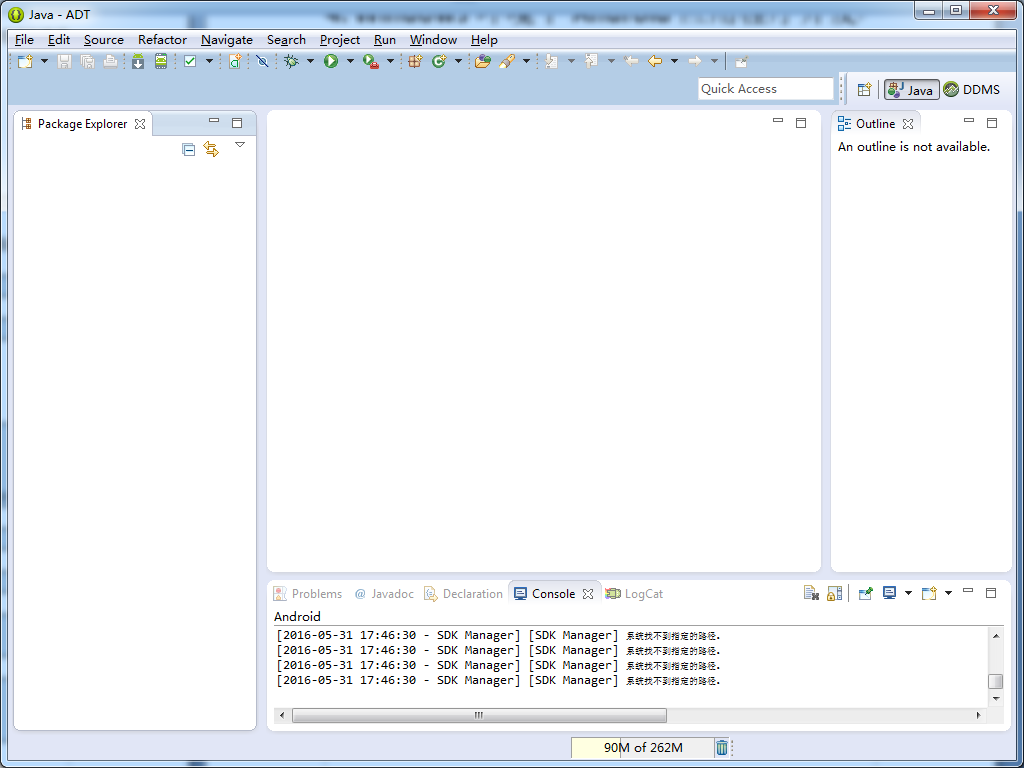
Task: Open the Search dropdown arrow in toolbar
Action: 526,61
